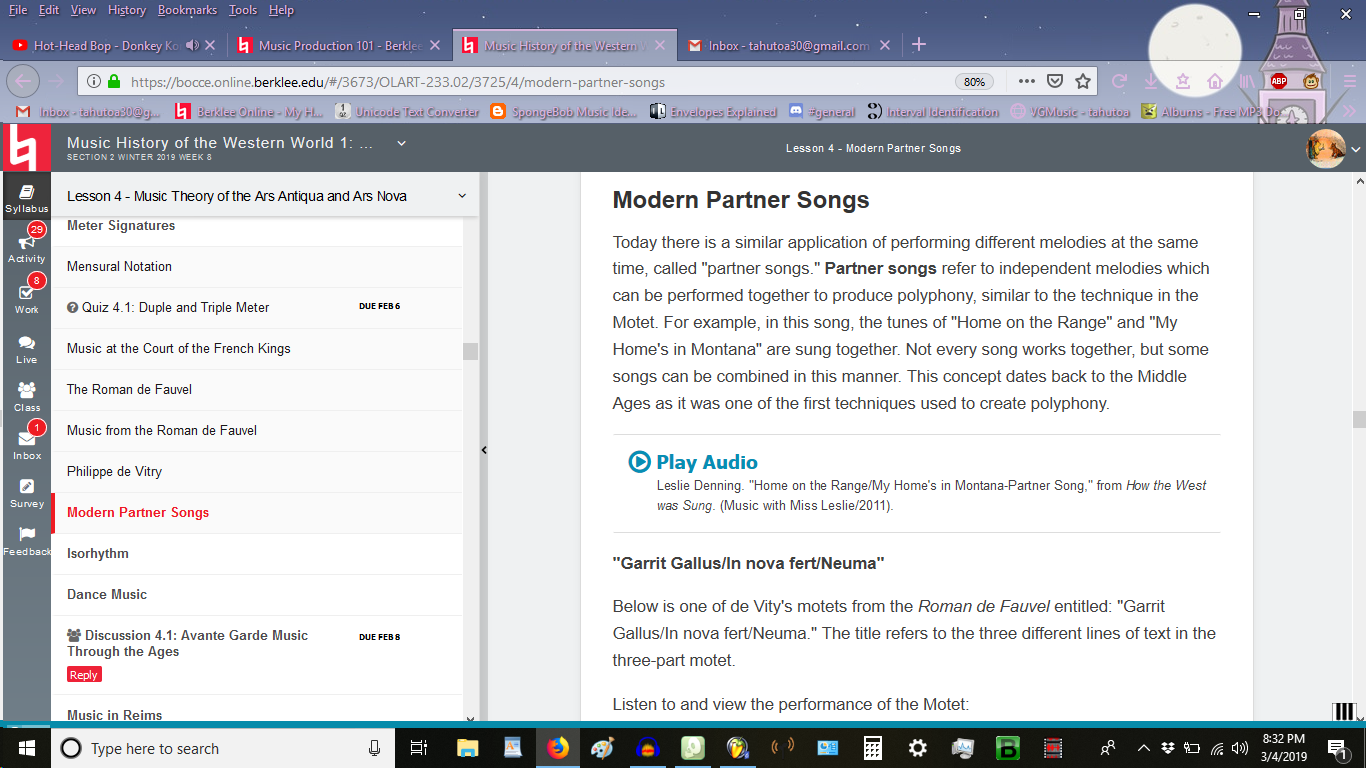This screenshot has width=1366, height=768.
Task: Mute the Hot-Head Bop tab audio
Action: click(193, 45)
